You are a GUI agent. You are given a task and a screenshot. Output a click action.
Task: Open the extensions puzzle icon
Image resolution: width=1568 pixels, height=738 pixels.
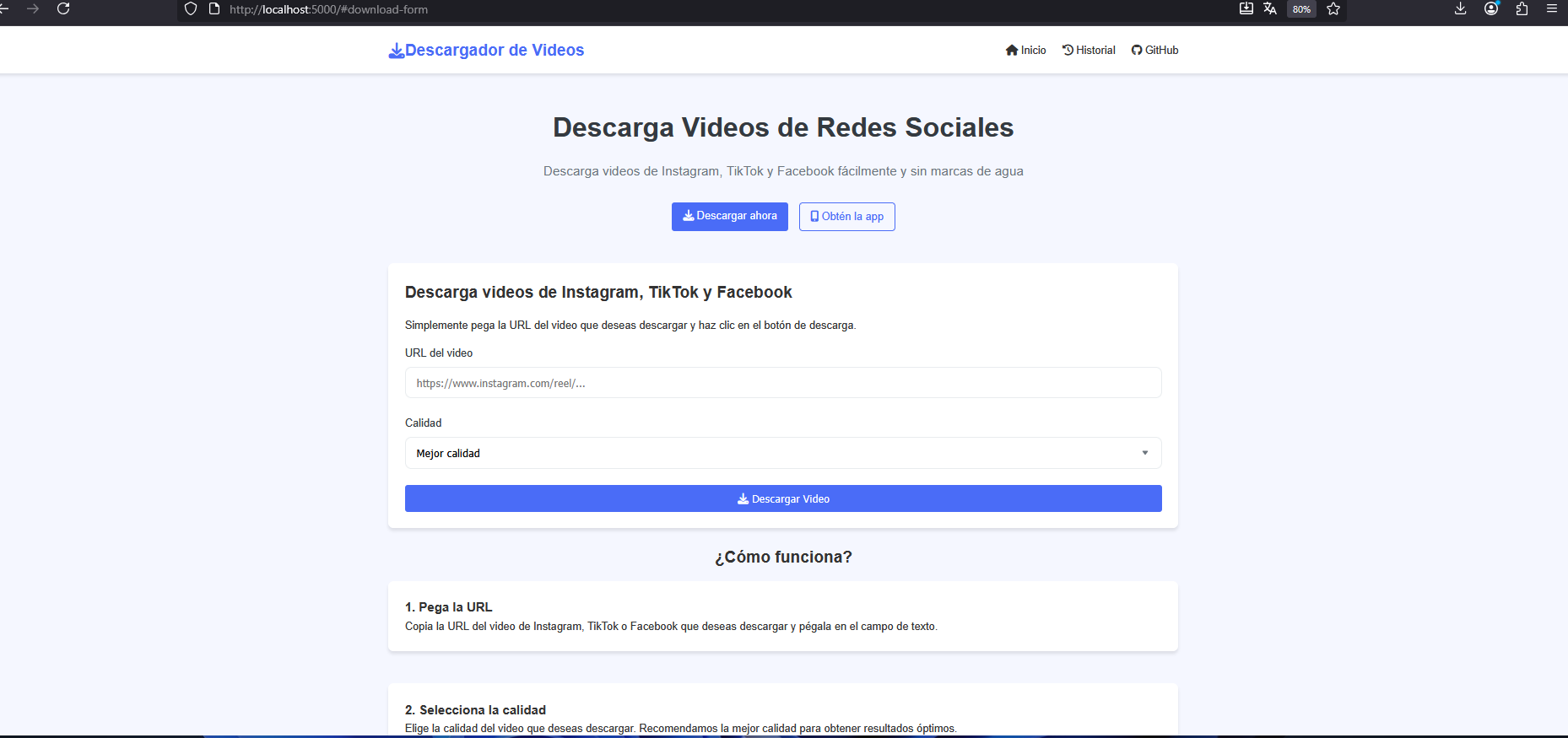1522,9
